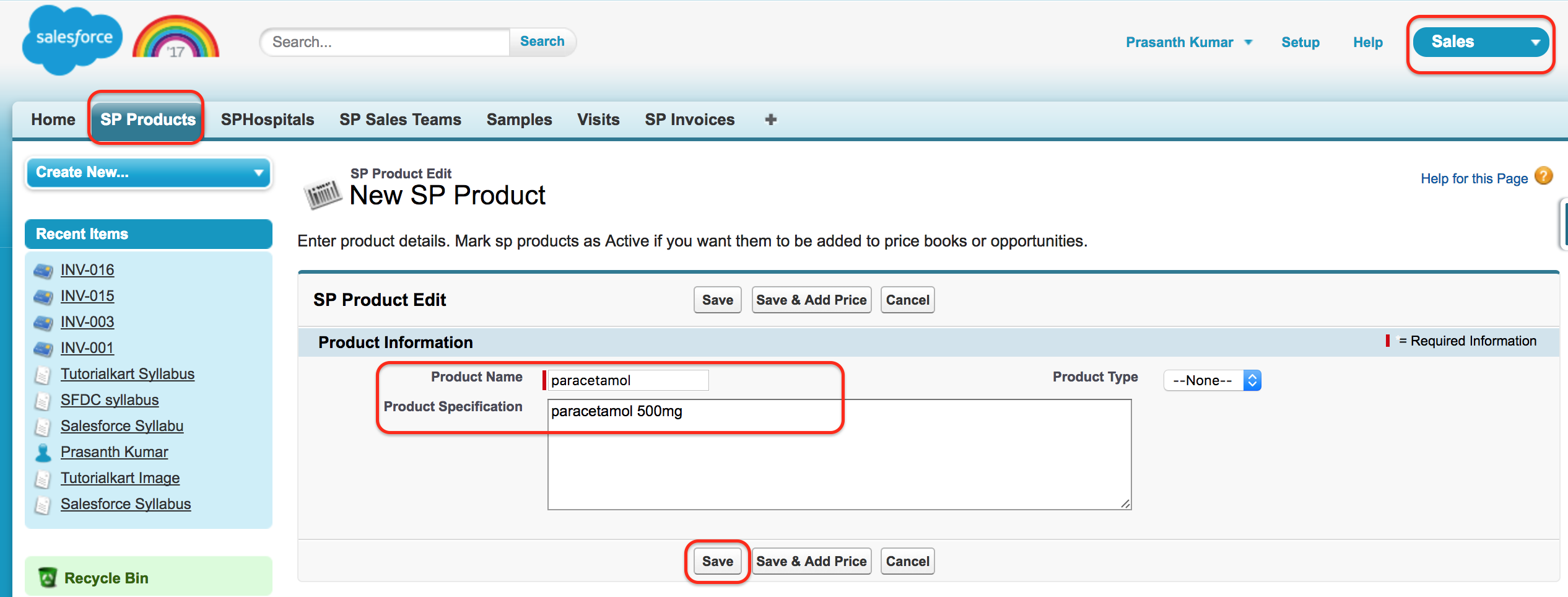1568x597 pixels.
Task: Open SFDC syllabus recent item
Action: click(110, 400)
